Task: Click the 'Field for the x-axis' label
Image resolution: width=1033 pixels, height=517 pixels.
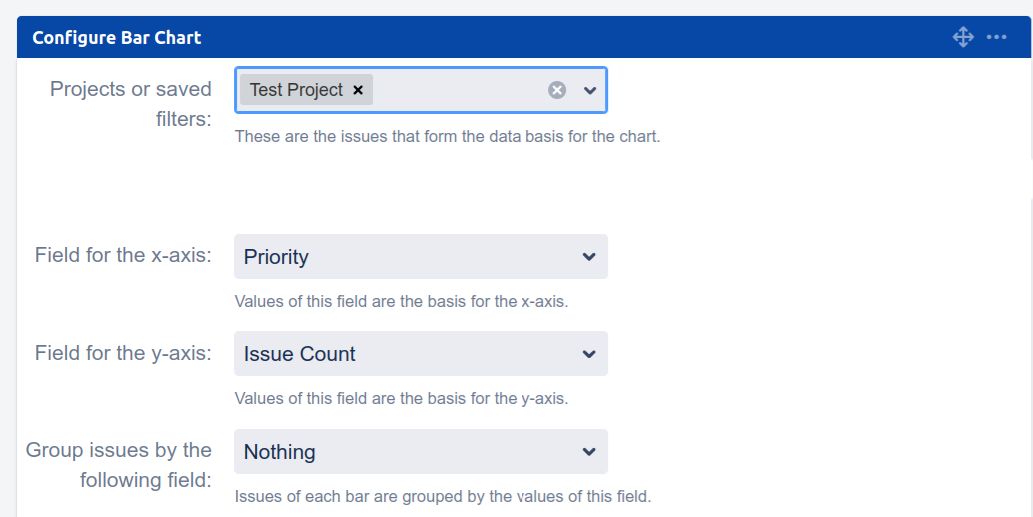Action: point(123,255)
